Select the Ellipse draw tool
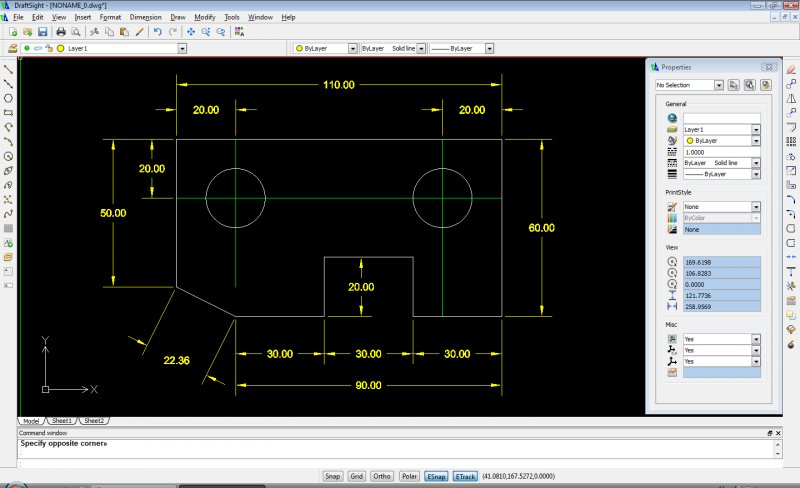Viewport: 800px width, 488px height. click(x=8, y=170)
